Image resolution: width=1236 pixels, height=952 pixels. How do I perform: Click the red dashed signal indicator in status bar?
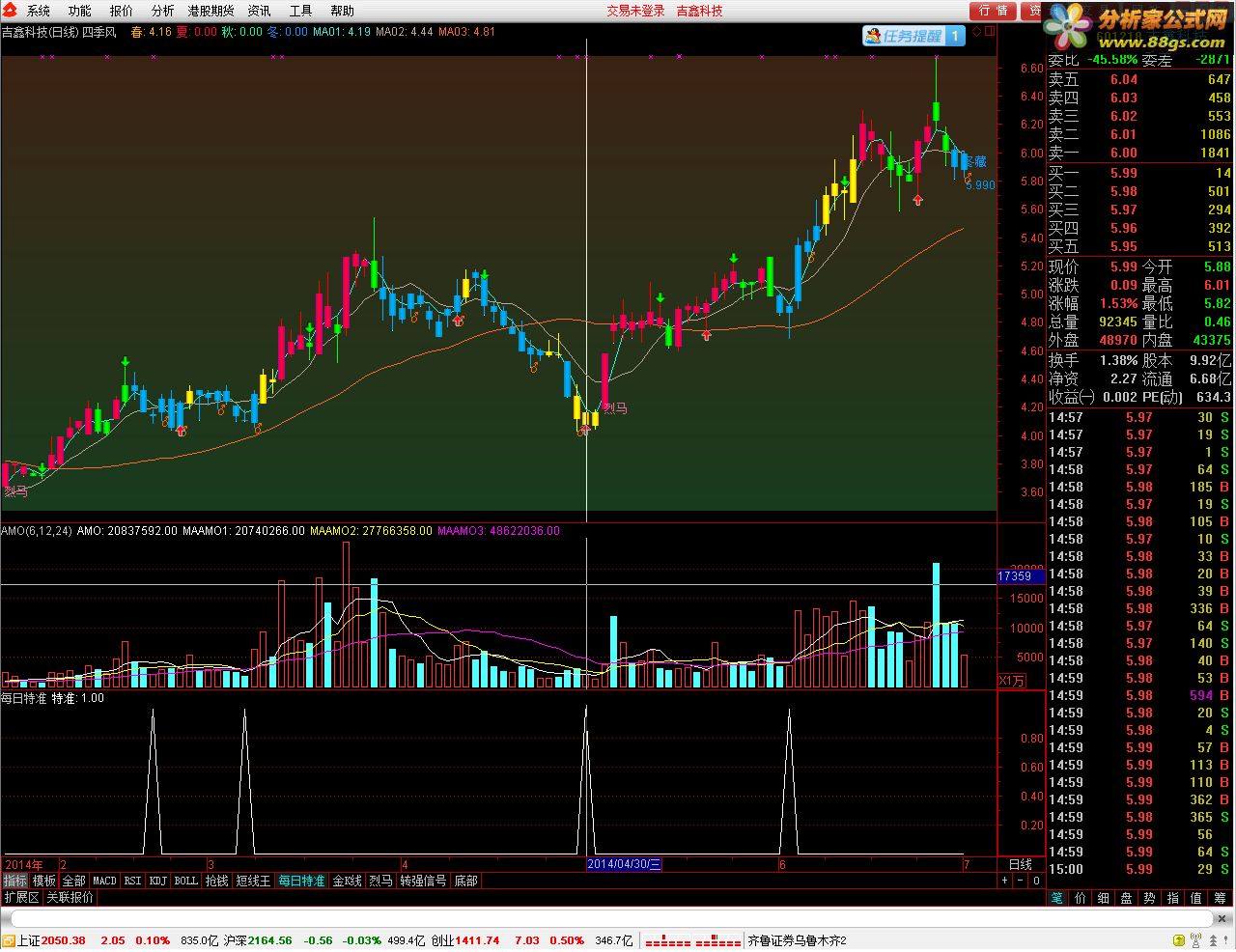point(692,940)
